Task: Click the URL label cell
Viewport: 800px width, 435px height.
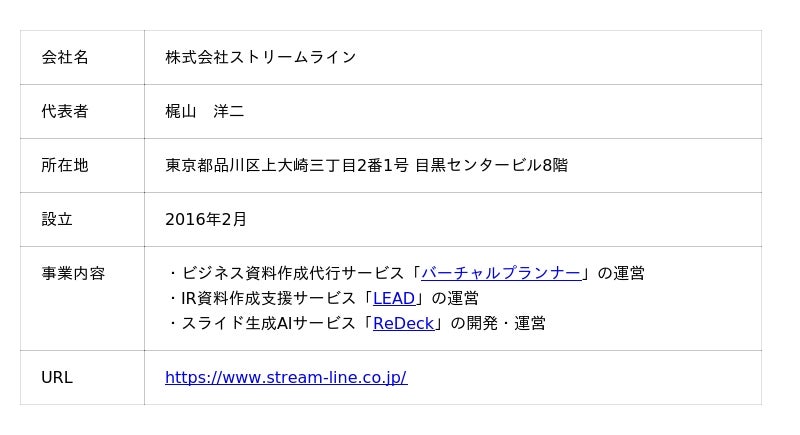Action: [57, 378]
